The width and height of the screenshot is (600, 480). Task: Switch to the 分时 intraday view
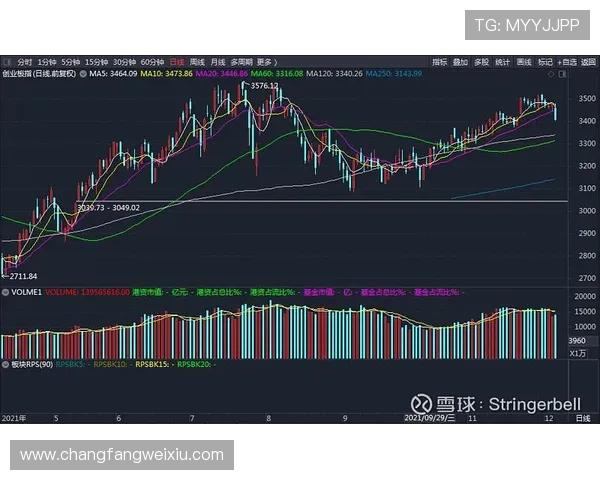click(x=24, y=61)
